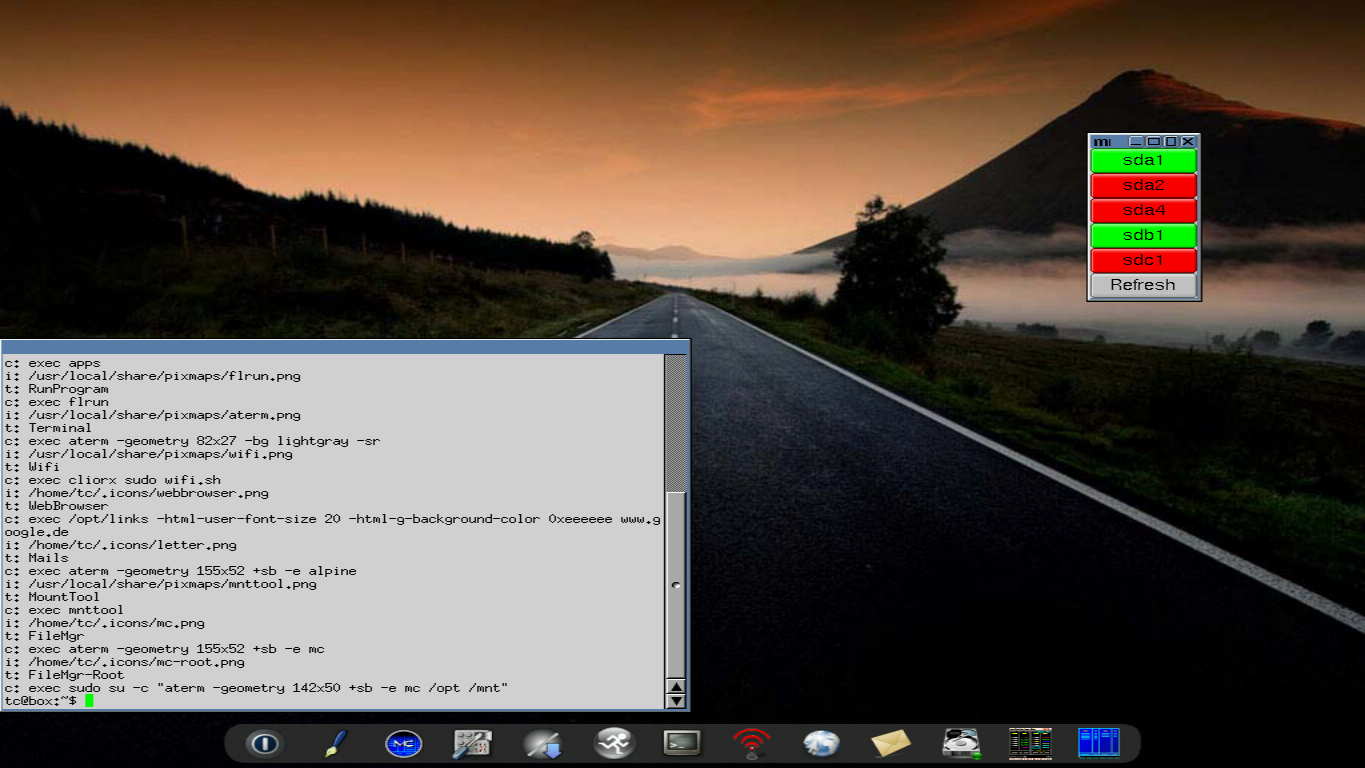The height and width of the screenshot is (768, 1365).
Task: Open Apps download-arrow dock icon
Action: (544, 744)
